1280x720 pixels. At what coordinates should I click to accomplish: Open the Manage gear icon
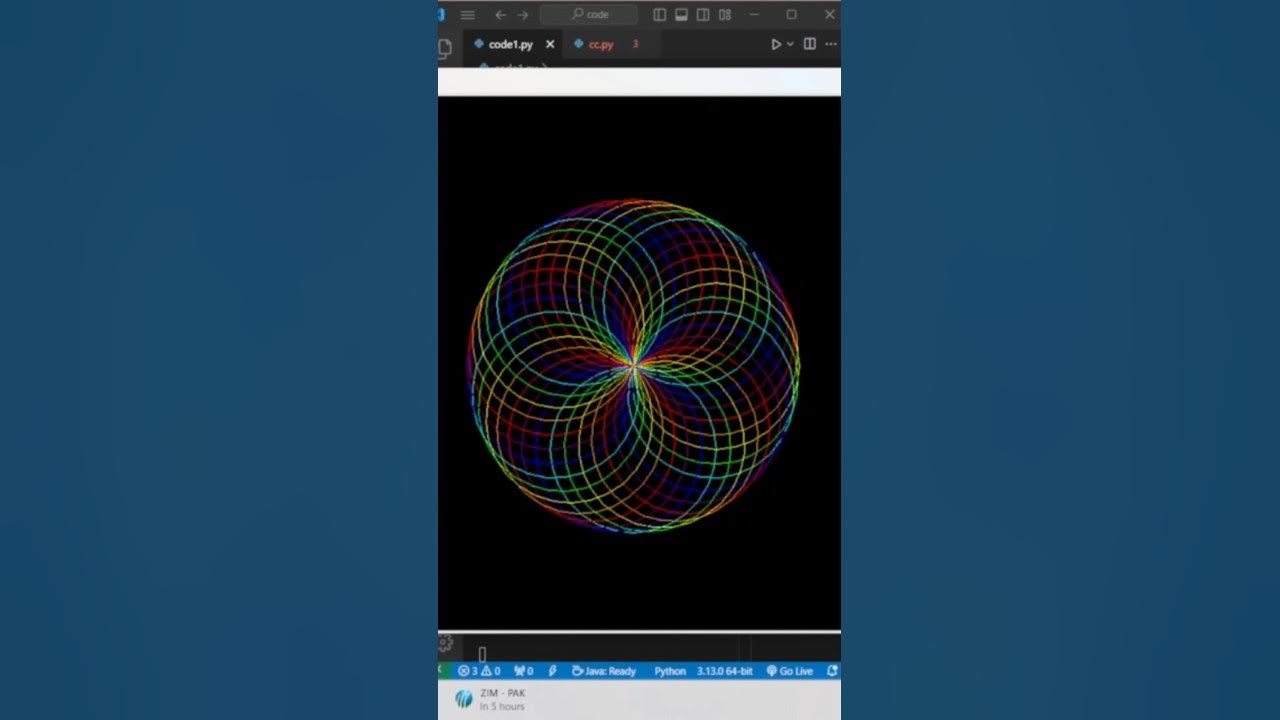tap(446, 643)
